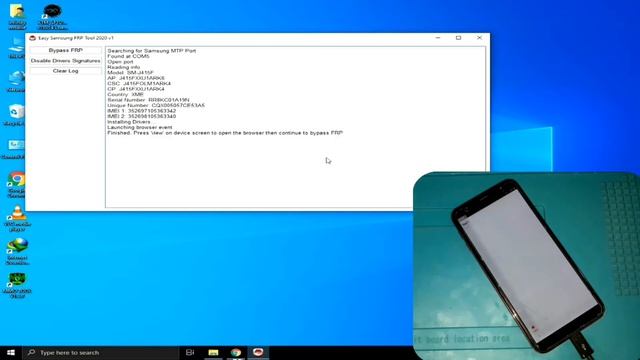Switch to Chrome on the taskbar

coord(236,353)
